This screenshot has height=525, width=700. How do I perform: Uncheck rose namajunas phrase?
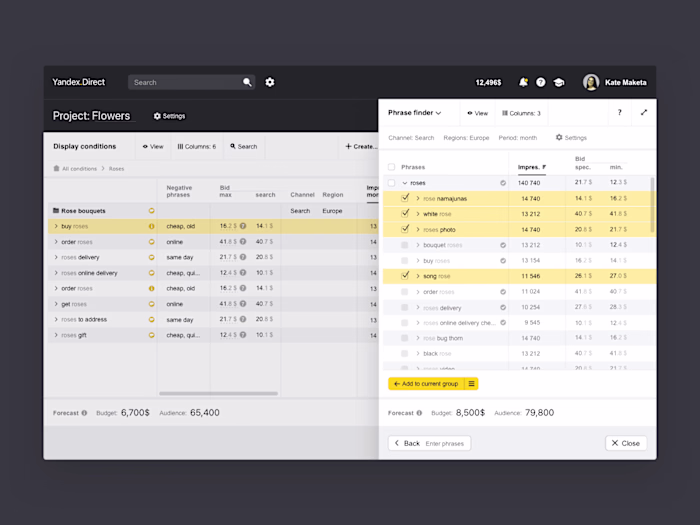(405, 198)
